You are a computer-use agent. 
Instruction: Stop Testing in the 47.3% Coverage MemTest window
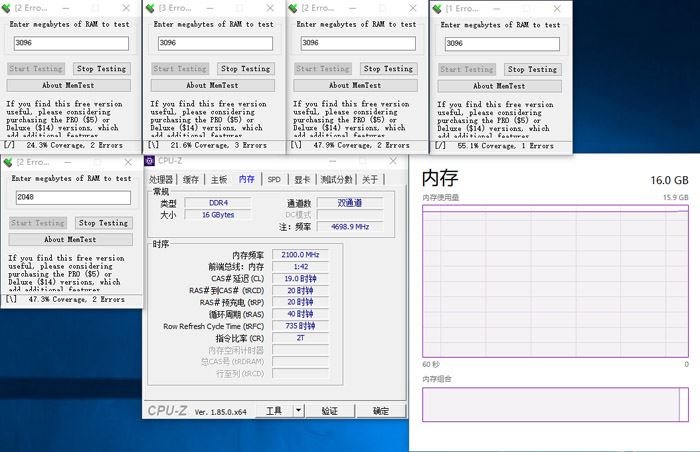tap(104, 222)
